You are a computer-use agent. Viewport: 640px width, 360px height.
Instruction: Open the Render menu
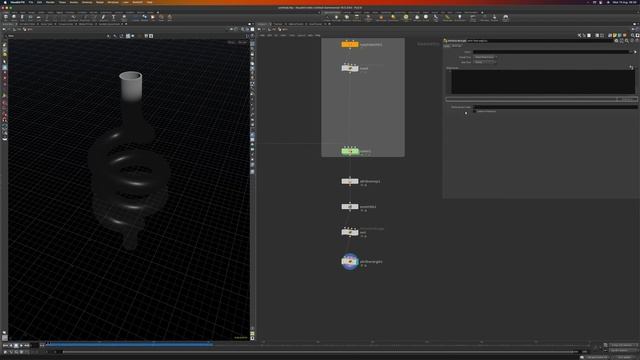click(50, 2)
